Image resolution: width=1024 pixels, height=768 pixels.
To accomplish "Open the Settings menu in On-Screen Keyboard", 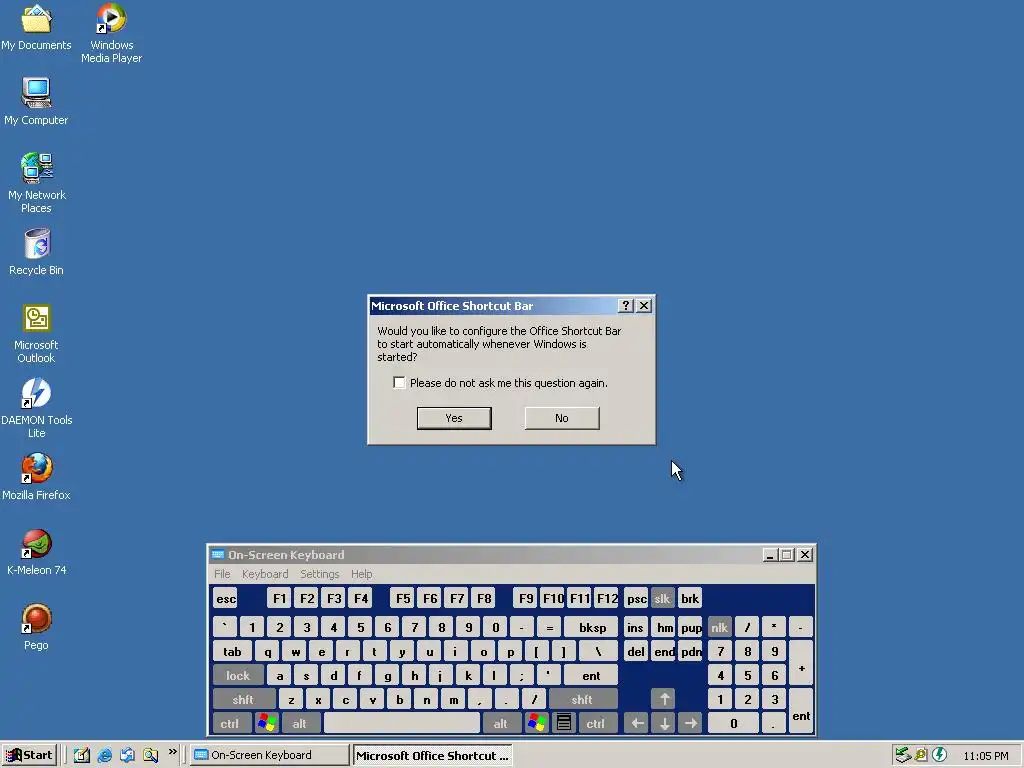I will (319, 574).
